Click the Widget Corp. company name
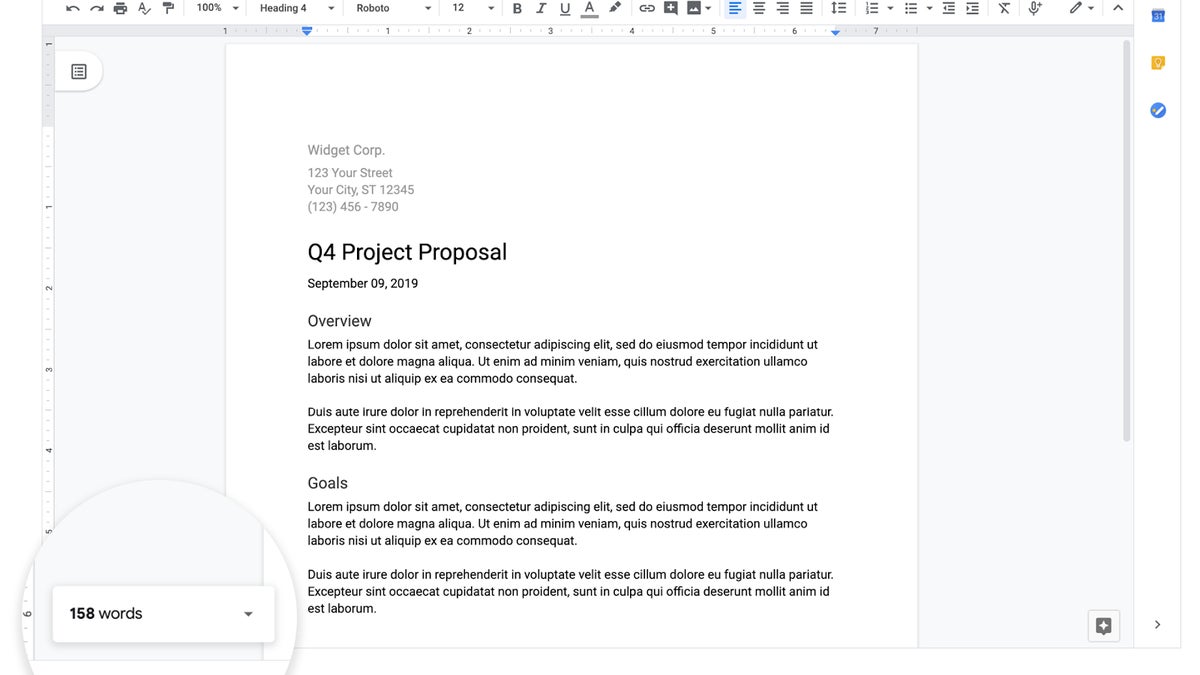This screenshot has width=1200, height=675. point(346,150)
